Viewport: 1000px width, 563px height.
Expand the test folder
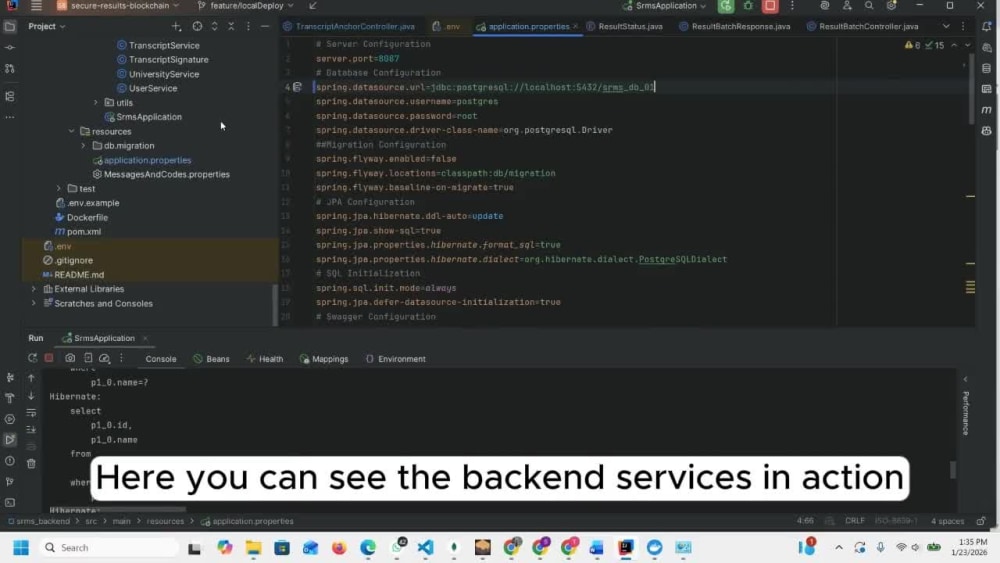pos(59,189)
